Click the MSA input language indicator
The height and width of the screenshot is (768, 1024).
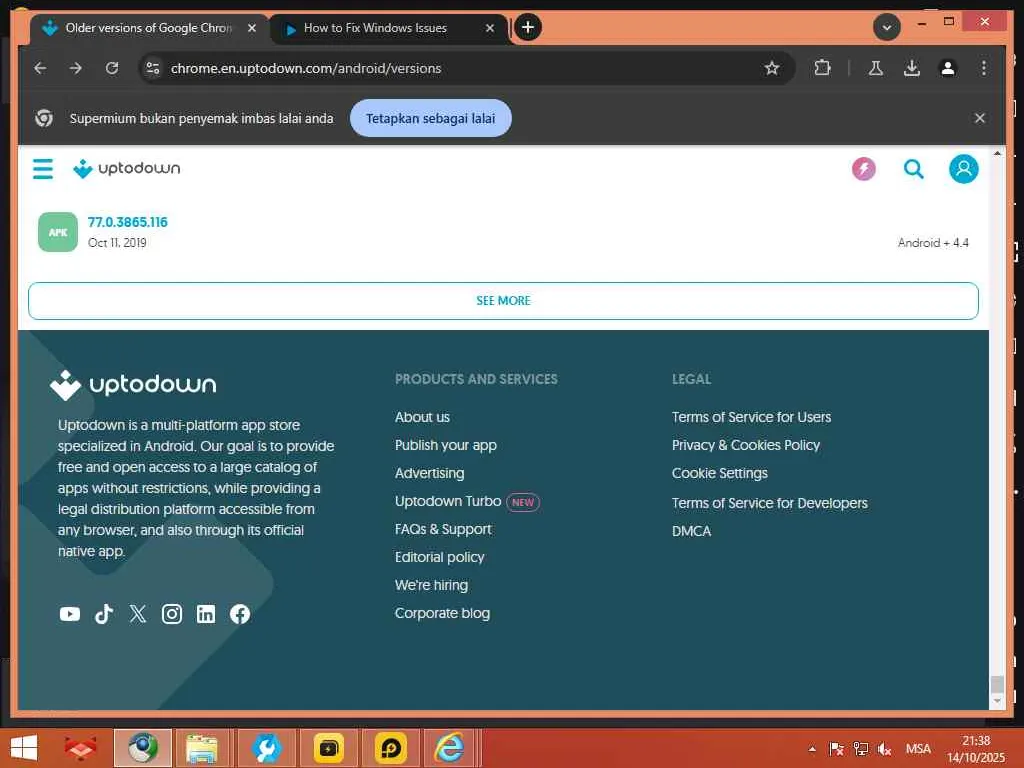tap(918, 749)
